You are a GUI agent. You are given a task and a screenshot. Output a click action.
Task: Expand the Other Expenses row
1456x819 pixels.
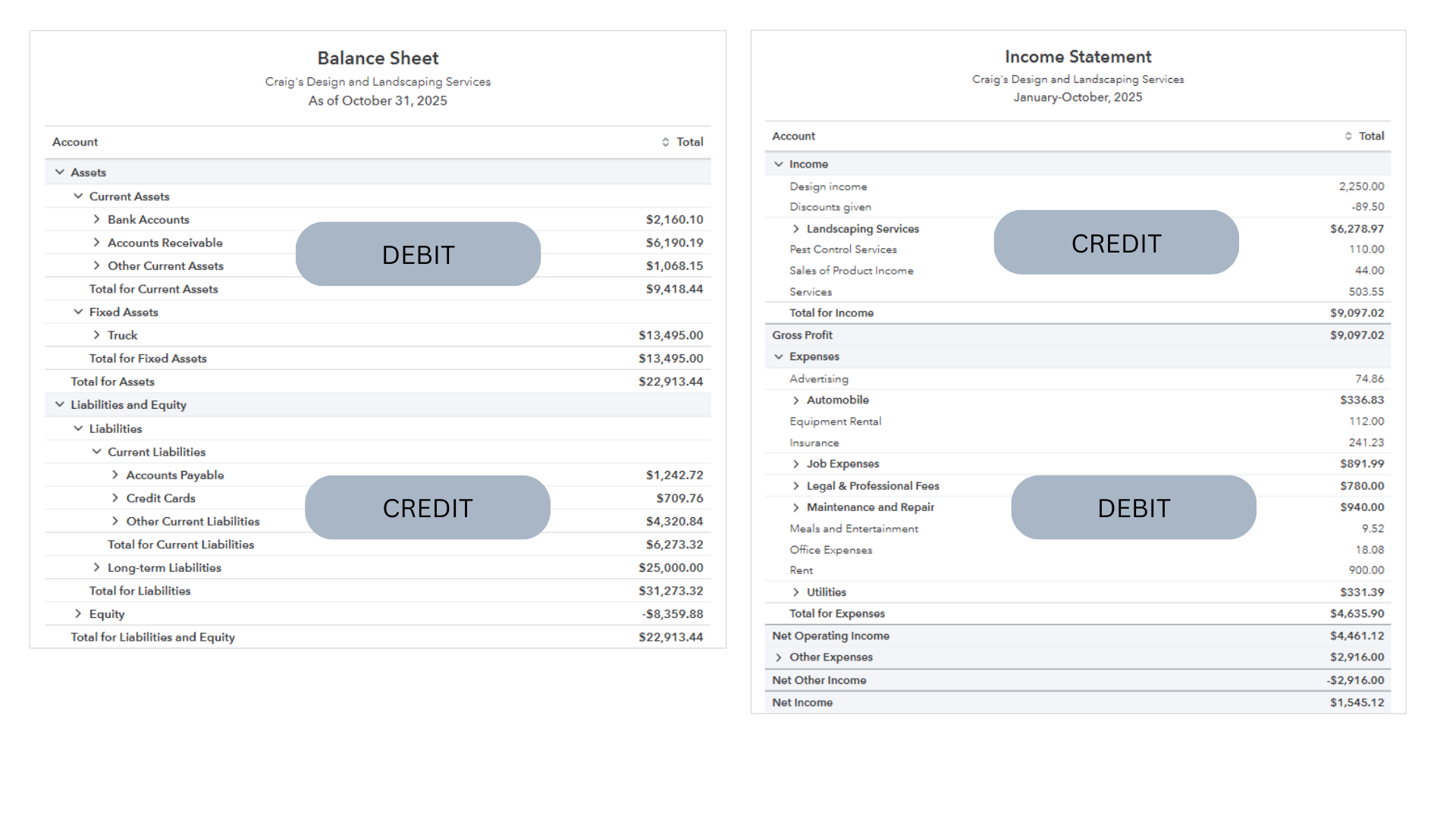(x=778, y=657)
